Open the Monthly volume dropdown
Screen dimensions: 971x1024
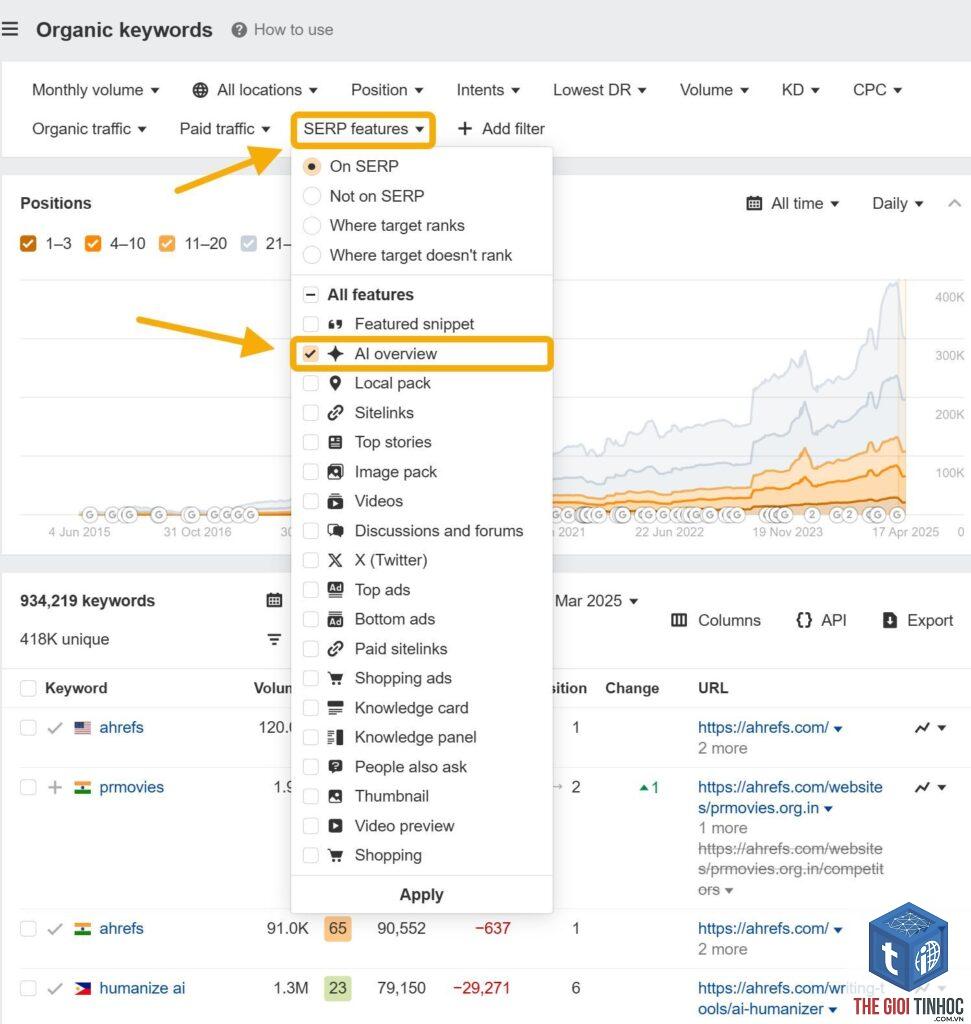(x=96, y=90)
